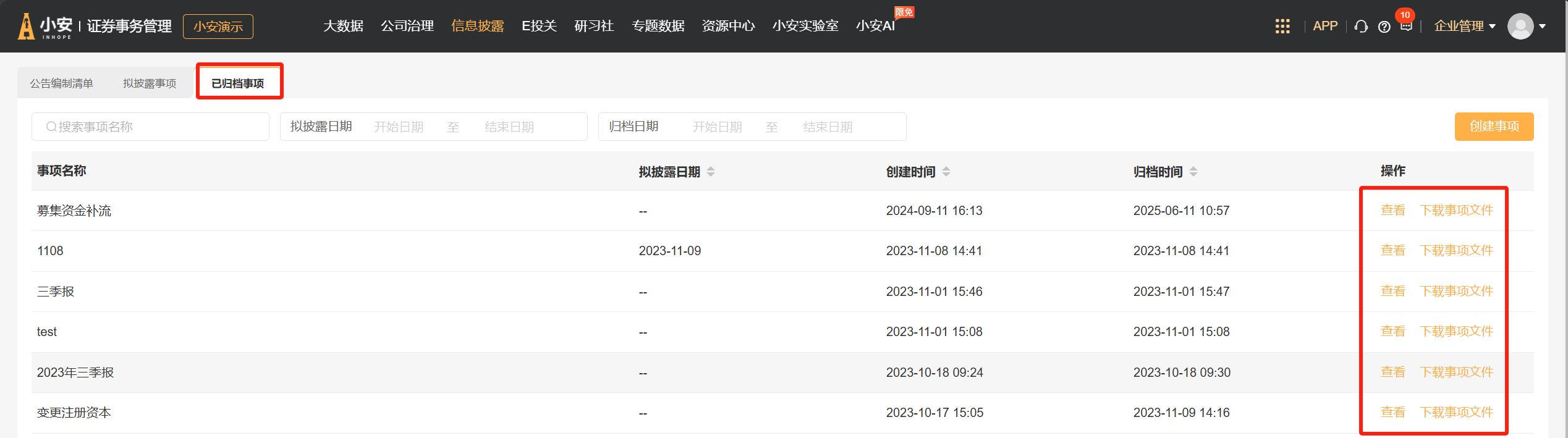The height and width of the screenshot is (438, 1568).
Task: Expand the 企业管理 dropdown
Action: click(x=1464, y=26)
